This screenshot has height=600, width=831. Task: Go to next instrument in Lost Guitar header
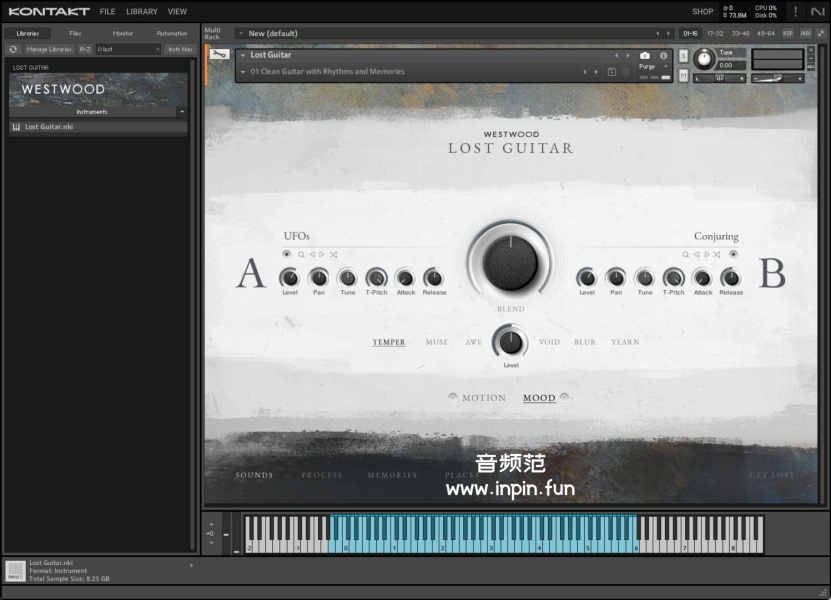click(x=628, y=55)
